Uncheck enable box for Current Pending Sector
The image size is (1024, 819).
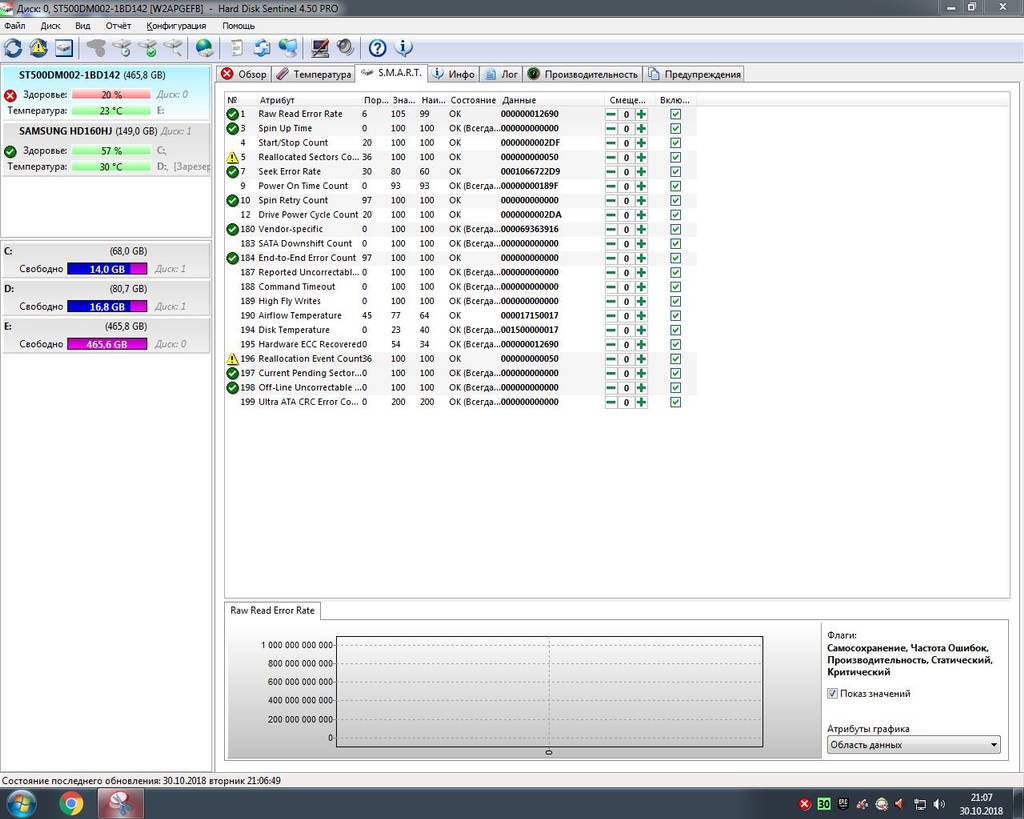(x=675, y=374)
